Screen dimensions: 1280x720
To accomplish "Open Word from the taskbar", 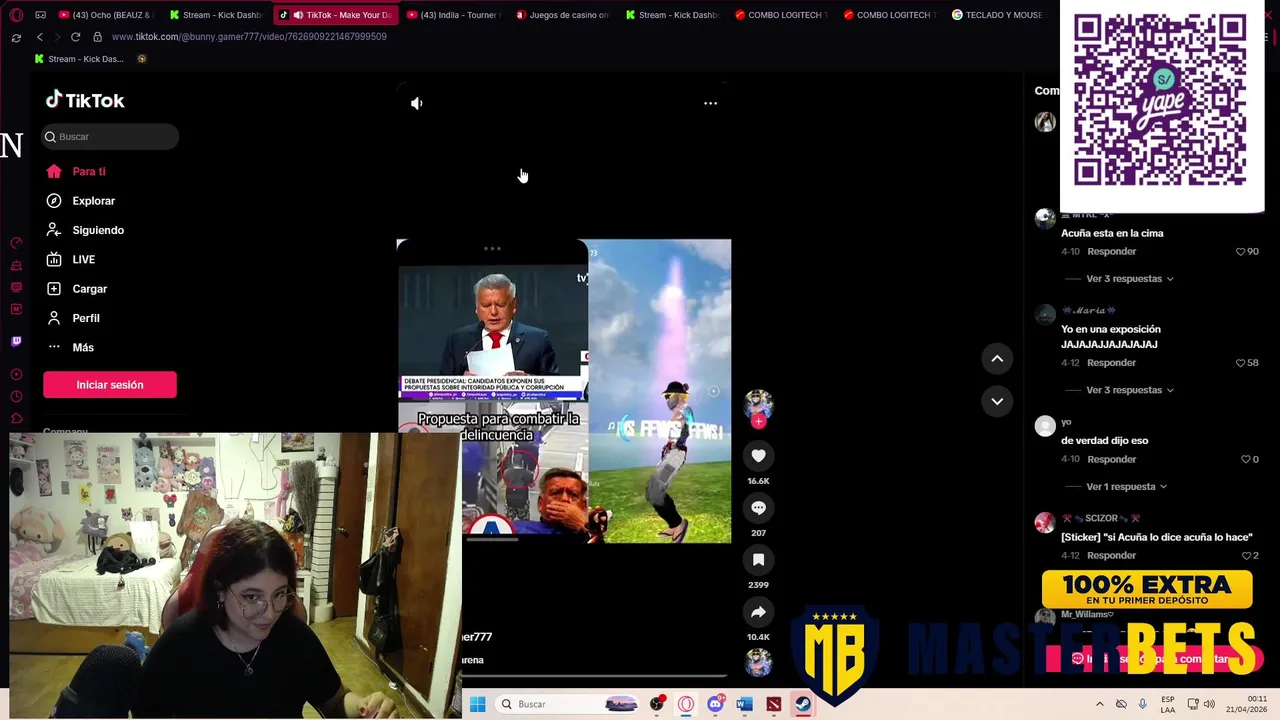I will [x=744, y=704].
